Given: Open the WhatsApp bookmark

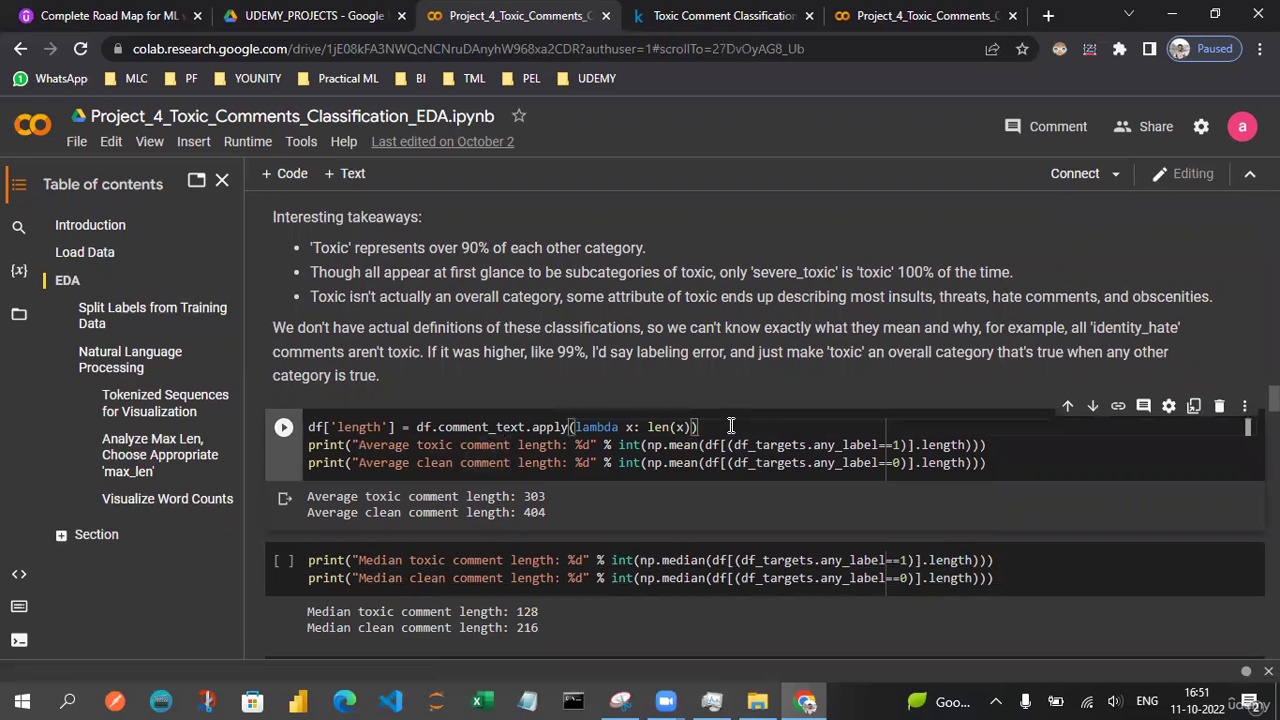Looking at the screenshot, I should pyautogui.click(x=52, y=78).
